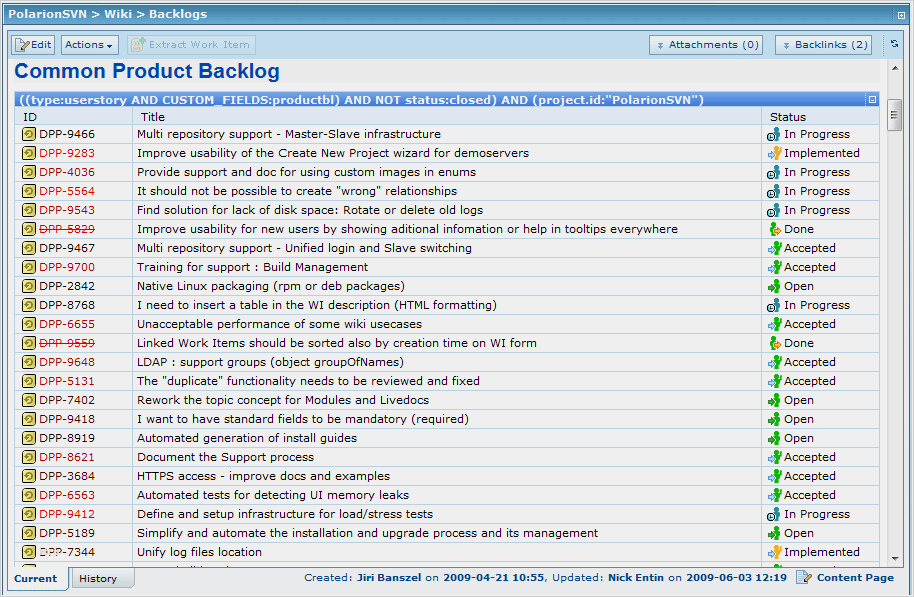The height and width of the screenshot is (597, 914).
Task: Switch to the History tab
Action: [x=98, y=578]
